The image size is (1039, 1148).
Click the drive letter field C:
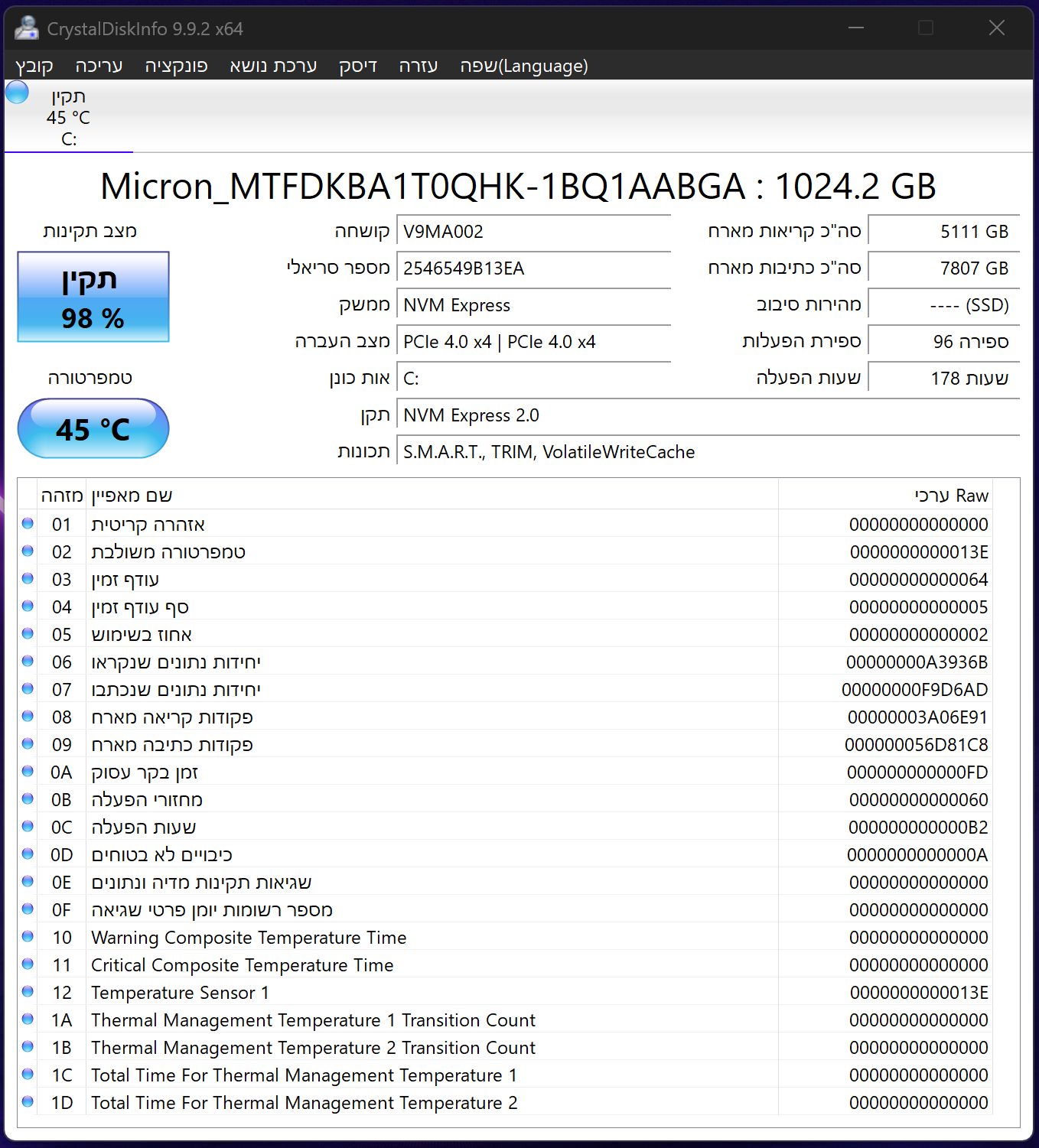point(534,379)
